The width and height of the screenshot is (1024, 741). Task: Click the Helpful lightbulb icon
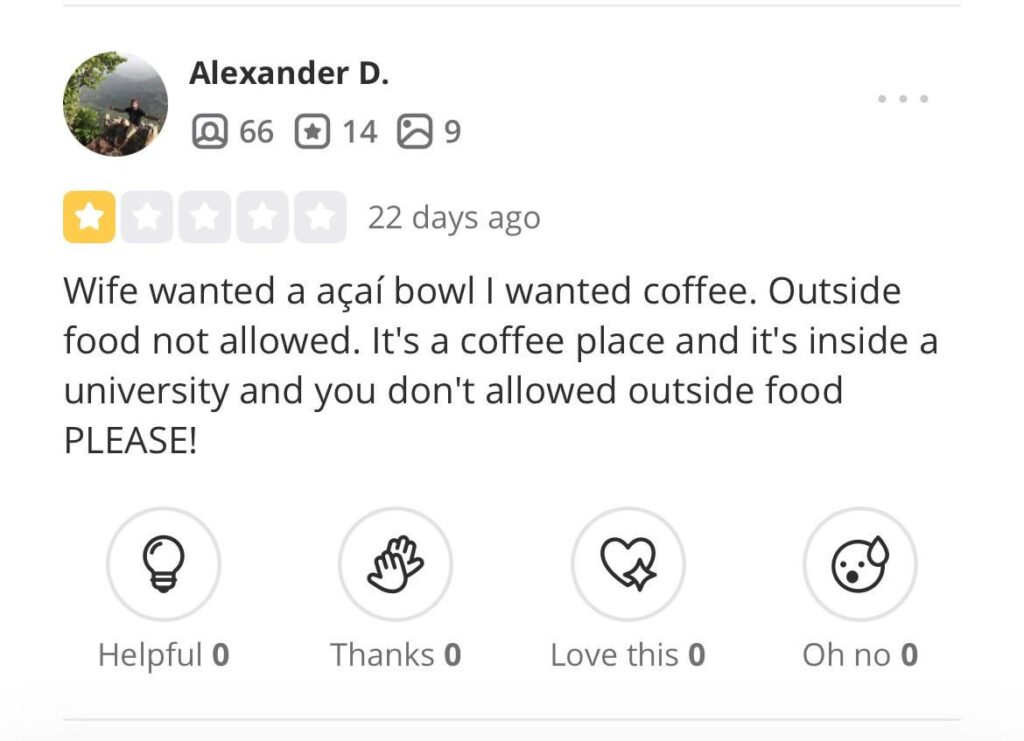(163, 563)
